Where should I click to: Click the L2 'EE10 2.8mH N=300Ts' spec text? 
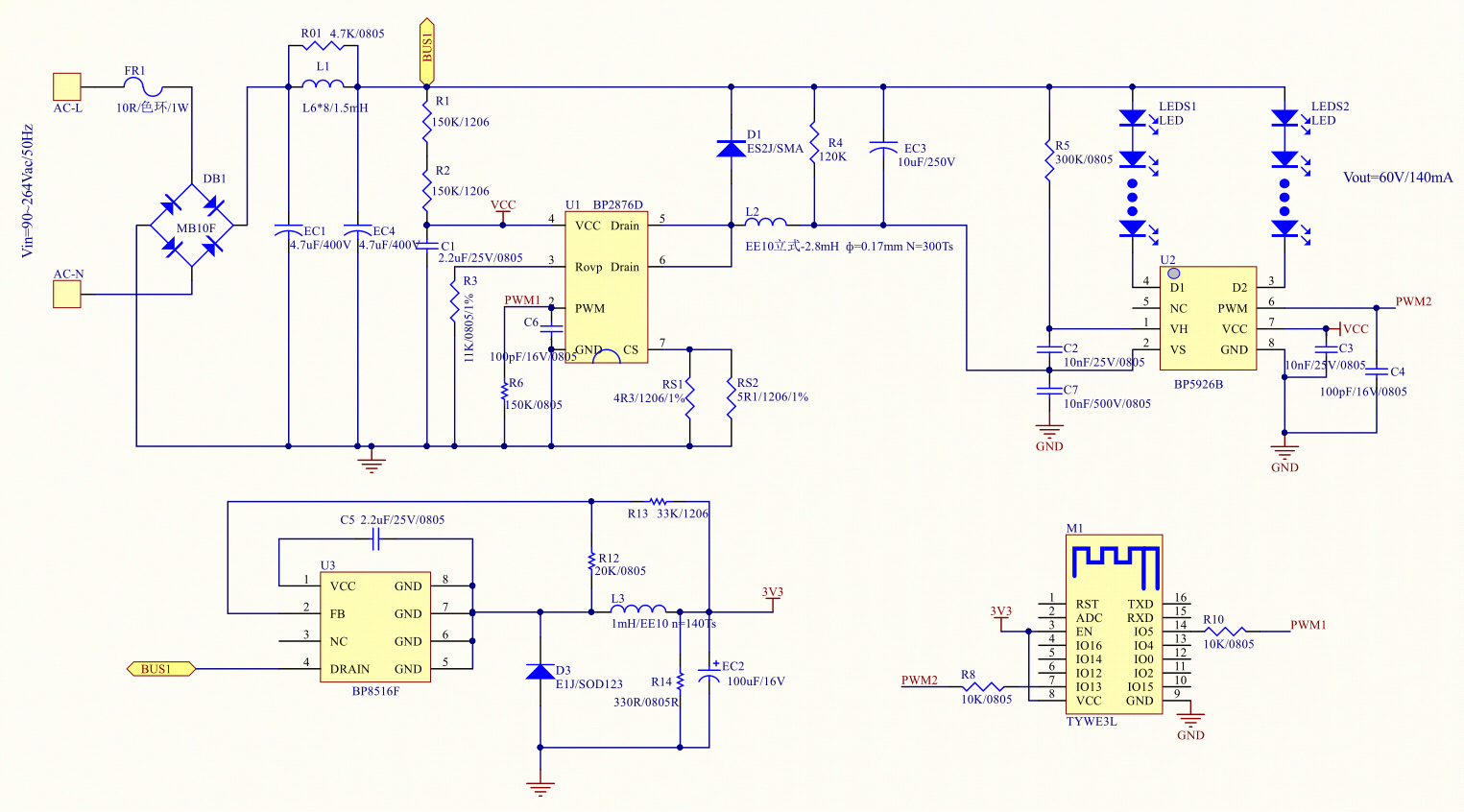850,247
